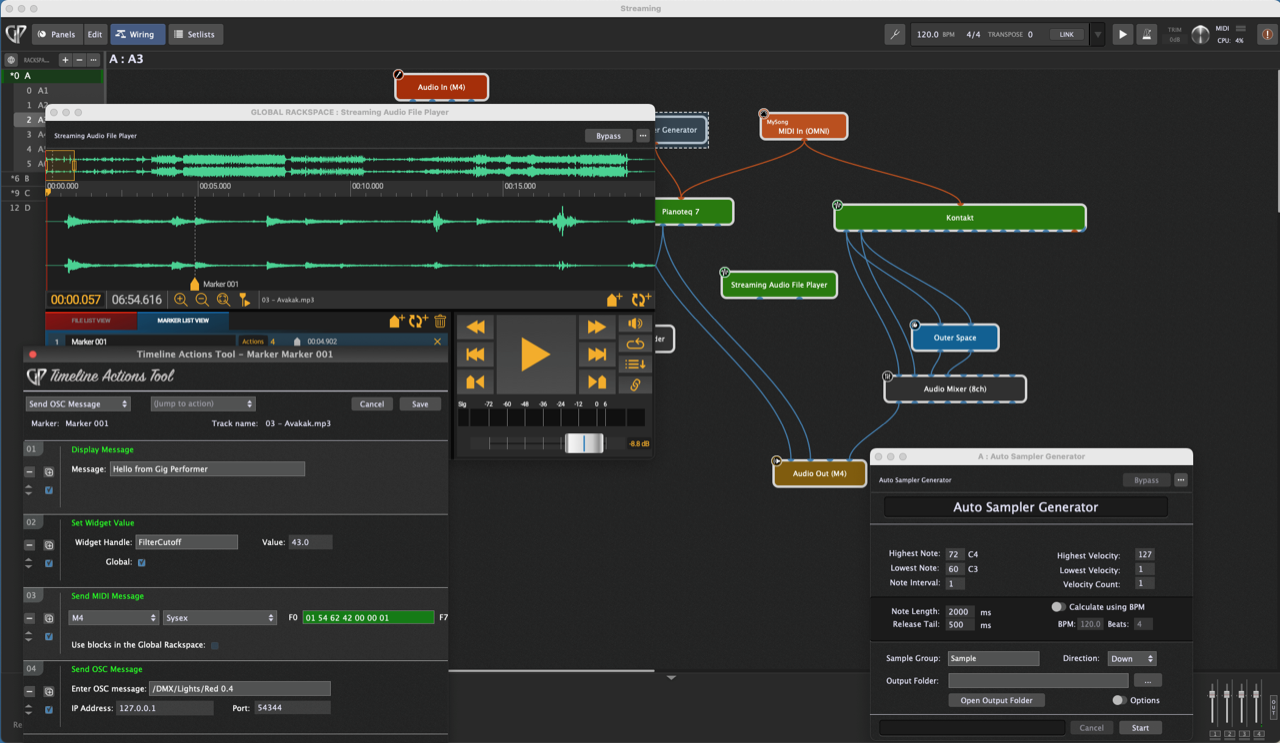Bypass the Streaming Audio File Player plugin
The image size is (1280, 743).
tap(608, 135)
